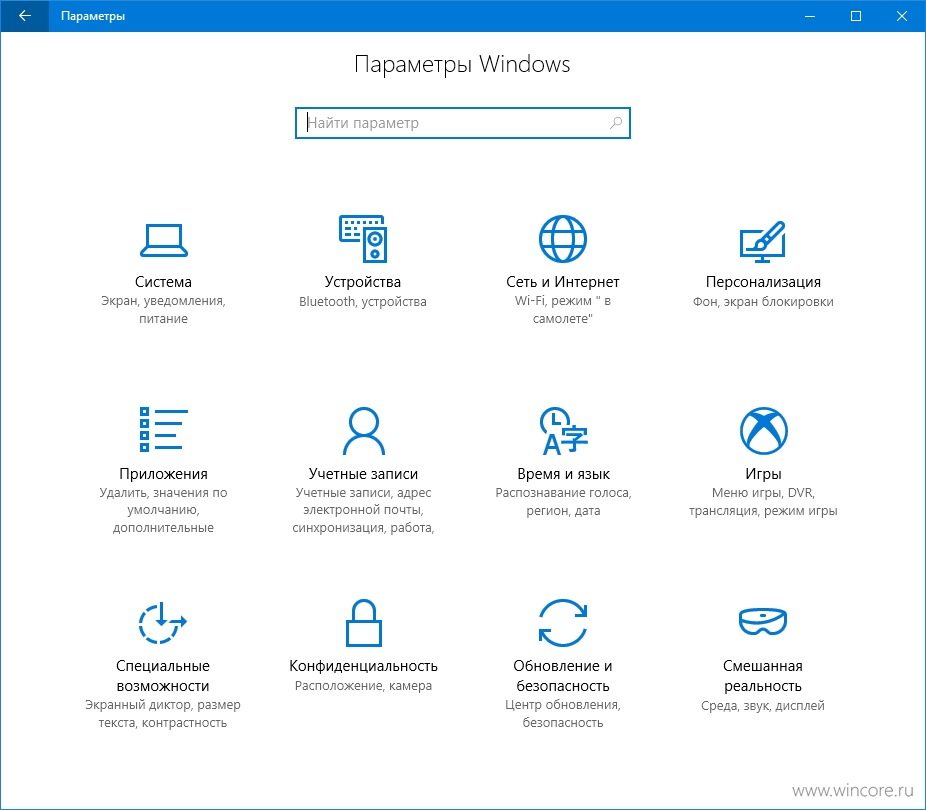Screen dimensions: 926x810
Task: Click 'Экран, уведомления, питание' description
Action: coord(164,309)
